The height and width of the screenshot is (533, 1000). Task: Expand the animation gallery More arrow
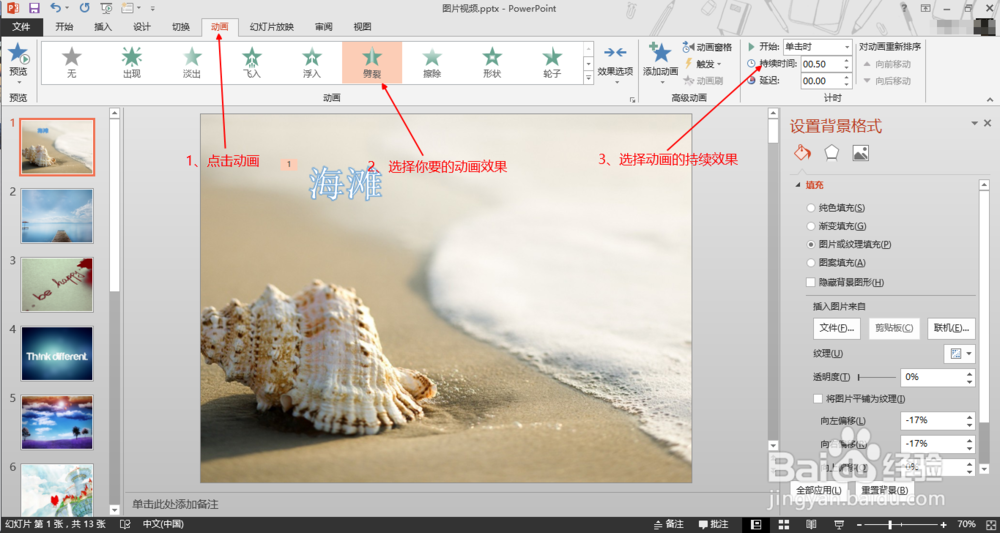click(x=589, y=78)
